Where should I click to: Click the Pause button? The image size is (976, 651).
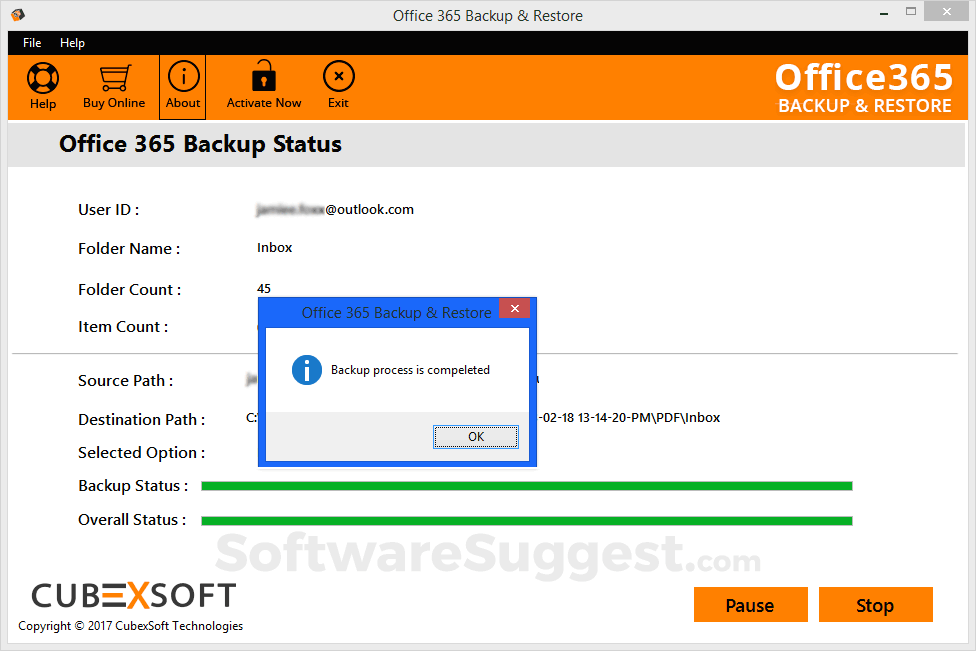pos(750,605)
